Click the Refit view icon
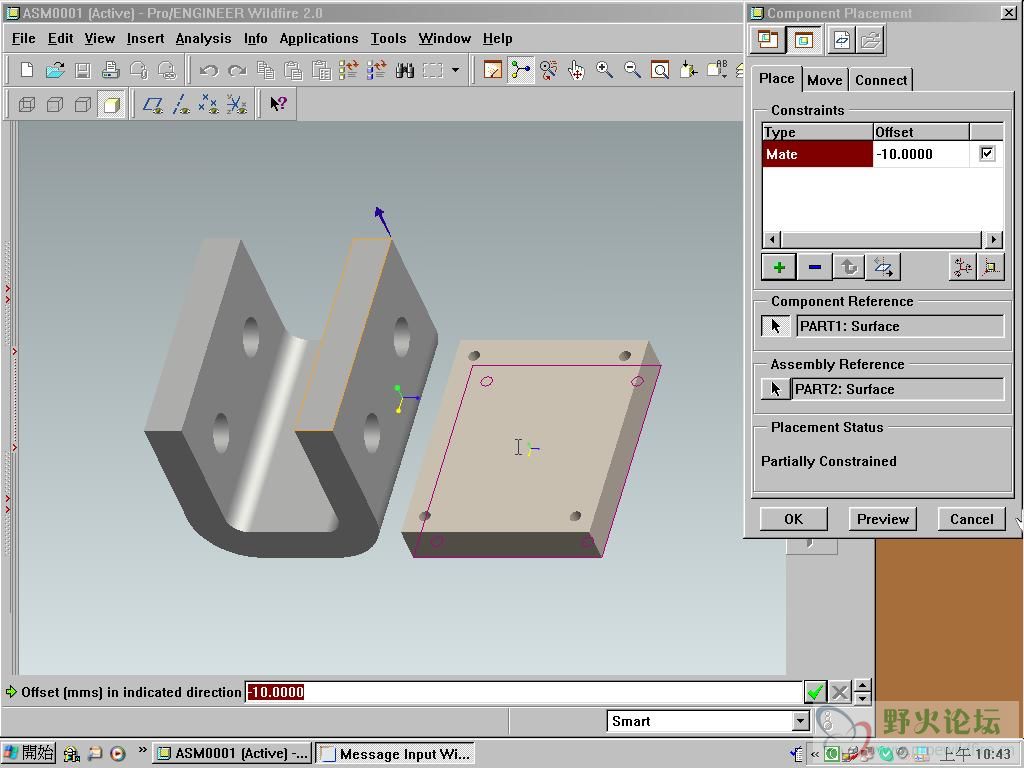The image size is (1024, 768). click(660, 69)
